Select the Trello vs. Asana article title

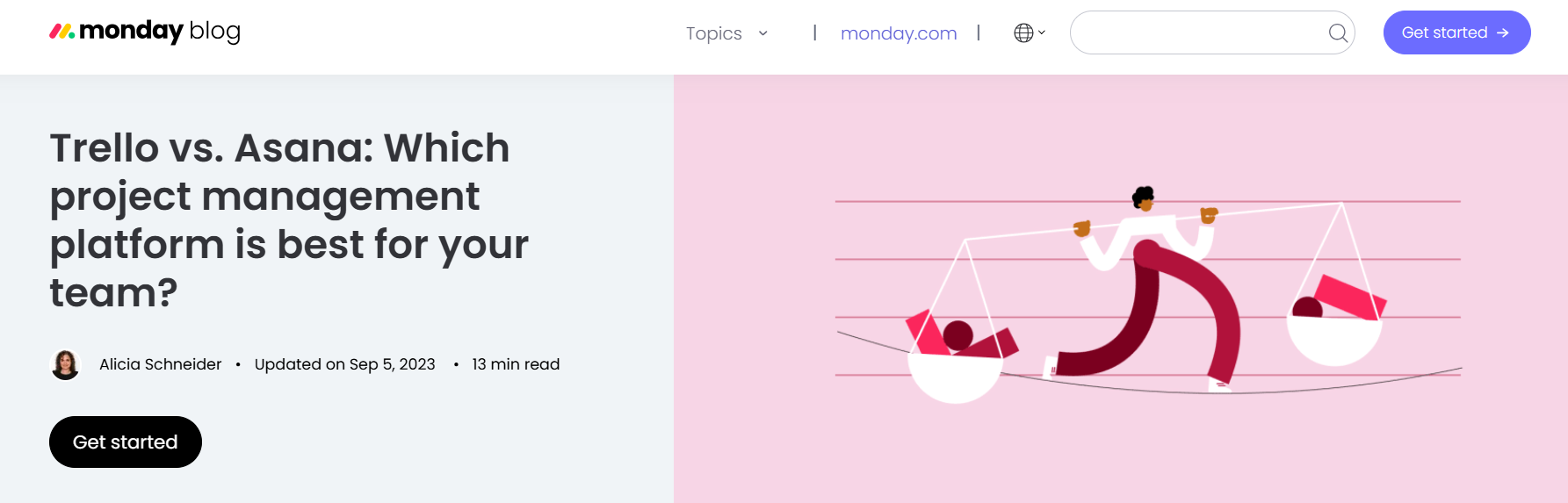tap(289, 219)
